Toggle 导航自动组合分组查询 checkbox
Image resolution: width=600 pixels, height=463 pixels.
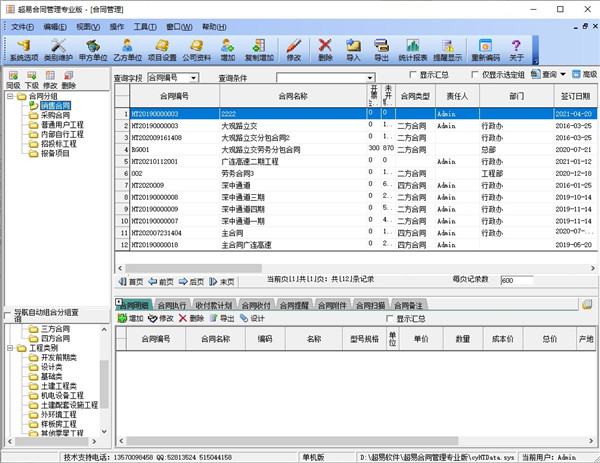[x=8, y=315]
